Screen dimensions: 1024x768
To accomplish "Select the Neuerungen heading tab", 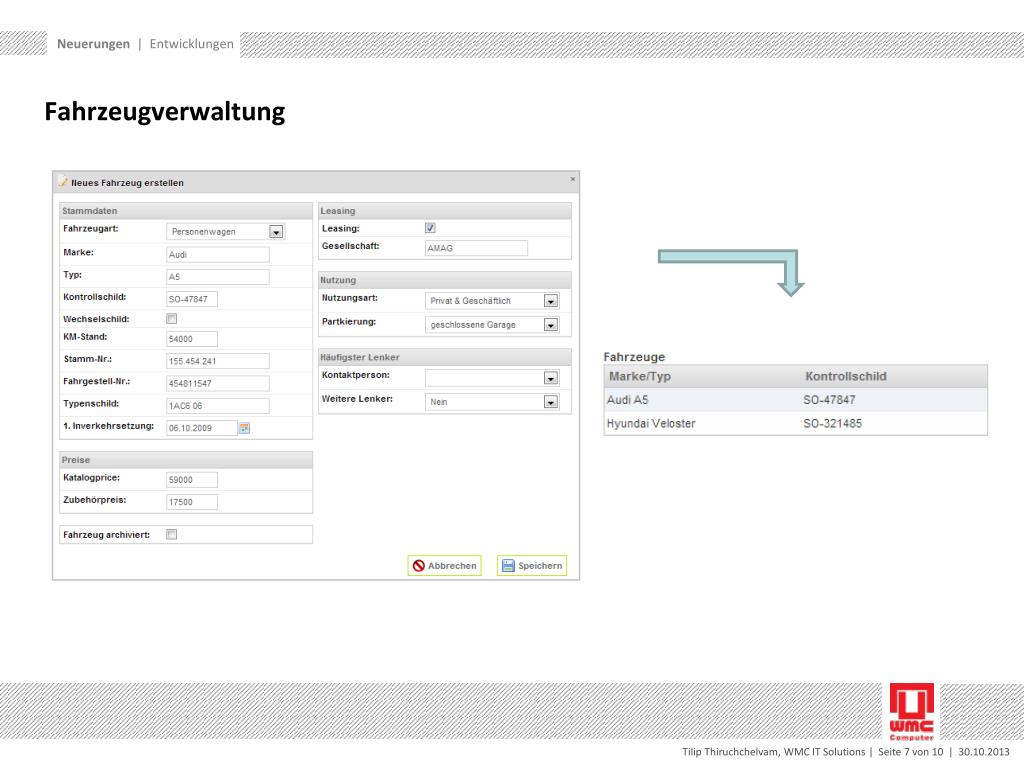I will tap(93, 44).
